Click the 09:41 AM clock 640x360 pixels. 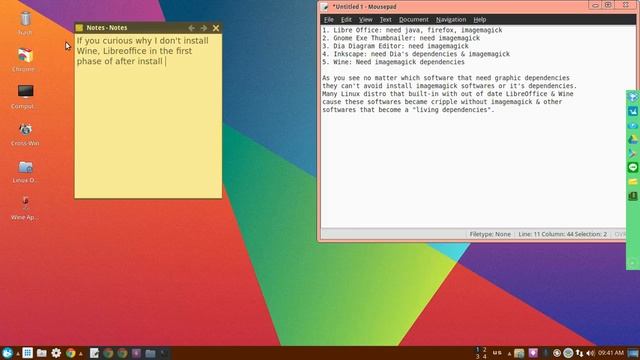coord(611,353)
